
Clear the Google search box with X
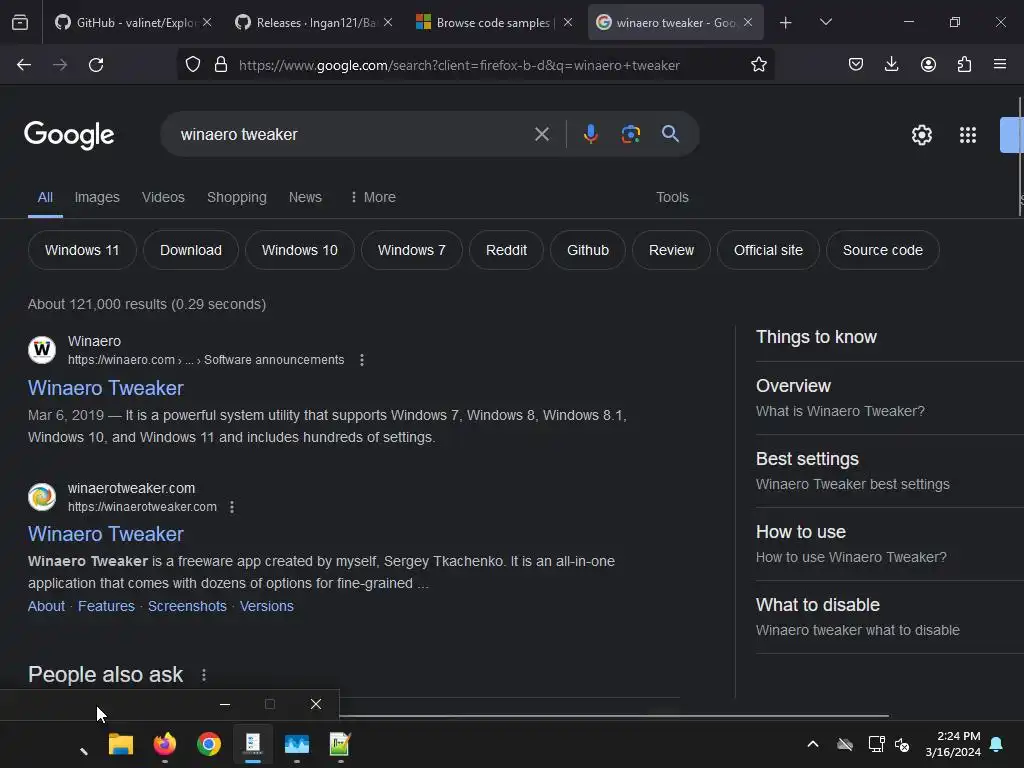541,135
